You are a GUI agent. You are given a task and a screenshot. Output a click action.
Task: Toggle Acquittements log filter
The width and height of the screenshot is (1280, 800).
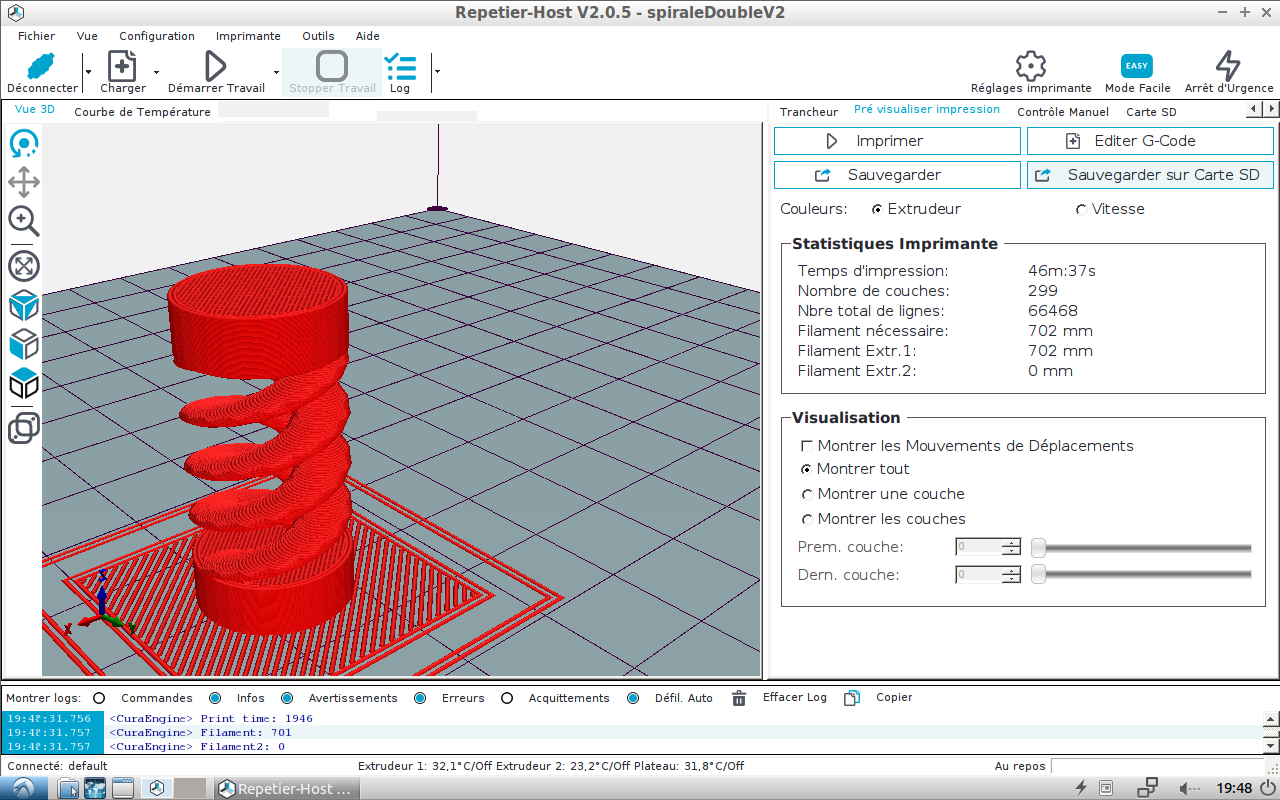507,698
